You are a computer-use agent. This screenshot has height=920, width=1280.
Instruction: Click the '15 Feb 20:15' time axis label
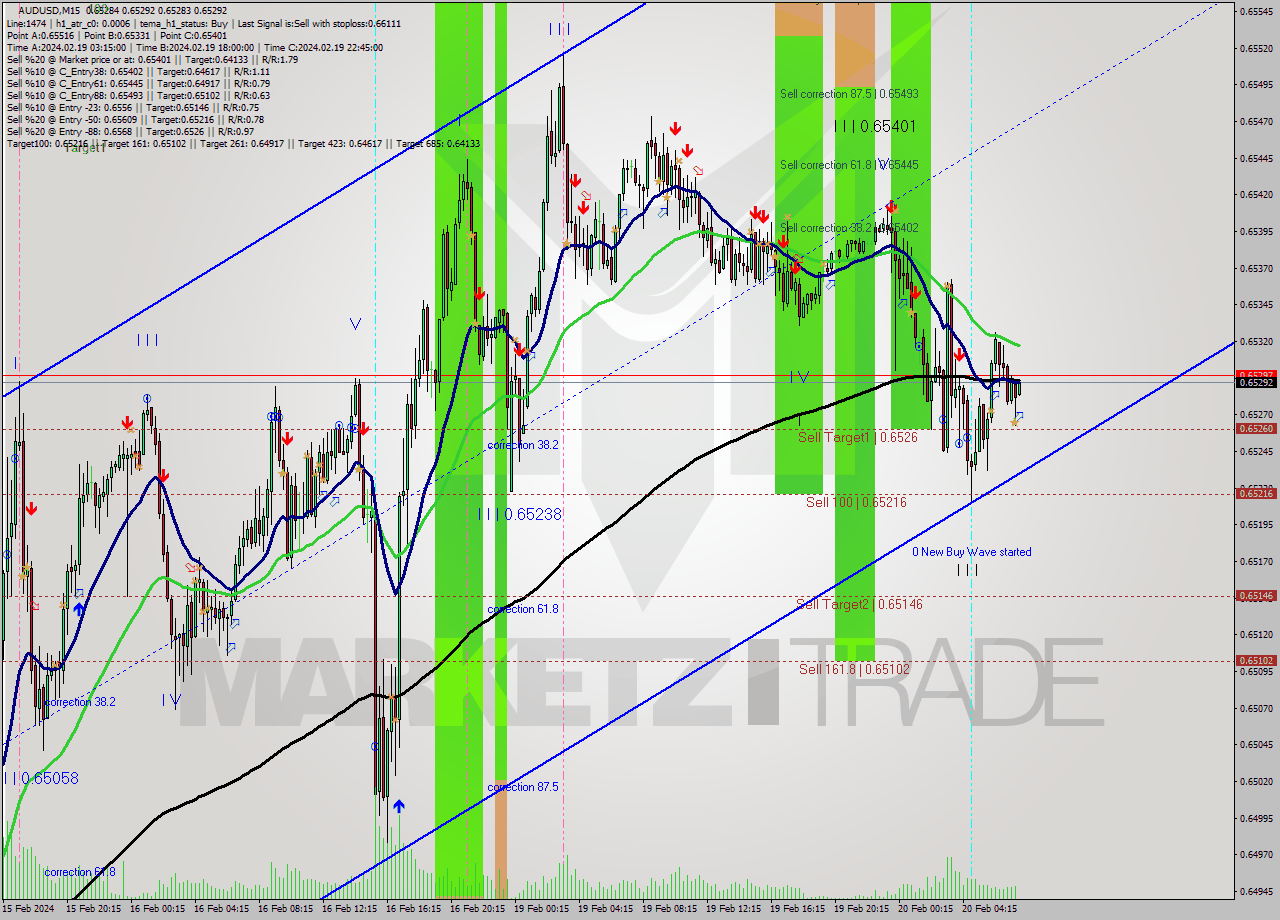(x=94, y=909)
